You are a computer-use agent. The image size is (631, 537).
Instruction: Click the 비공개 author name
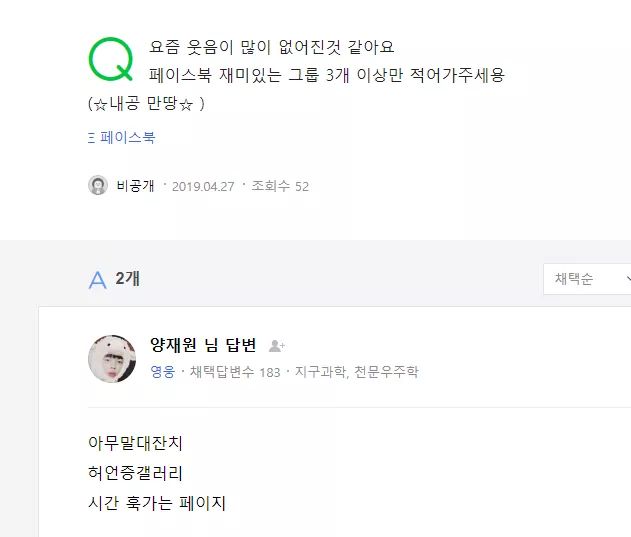coord(135,186)
